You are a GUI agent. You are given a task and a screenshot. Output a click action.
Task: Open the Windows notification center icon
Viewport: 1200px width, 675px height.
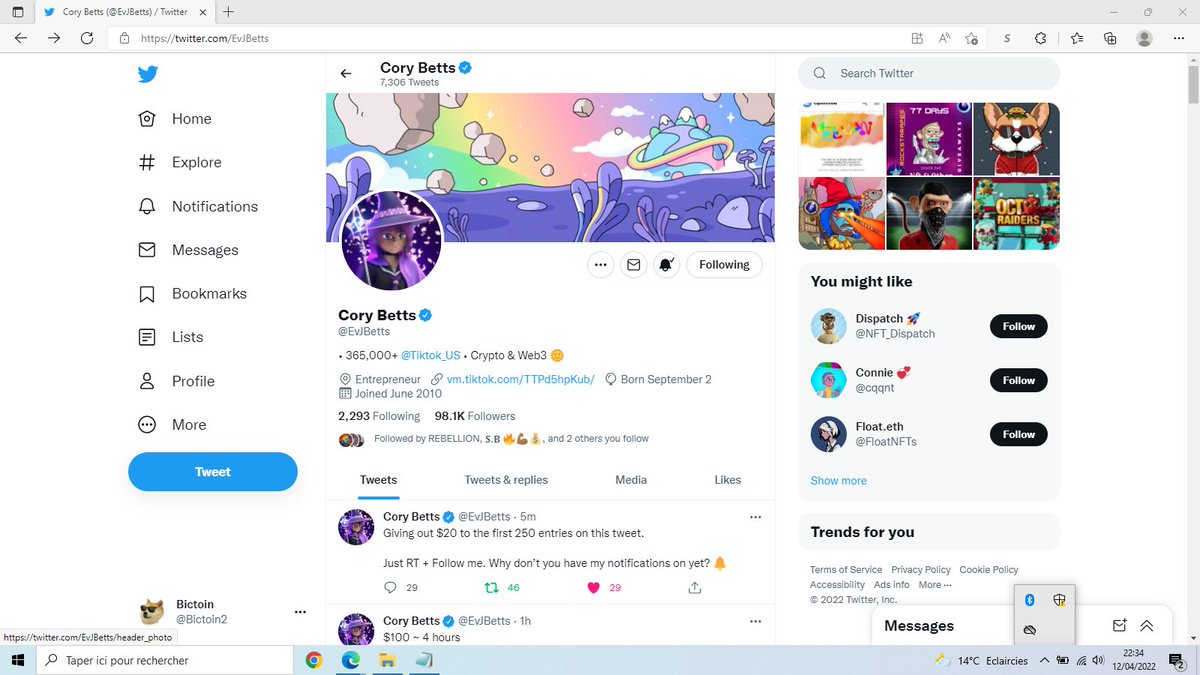(x=1177, y=660)
